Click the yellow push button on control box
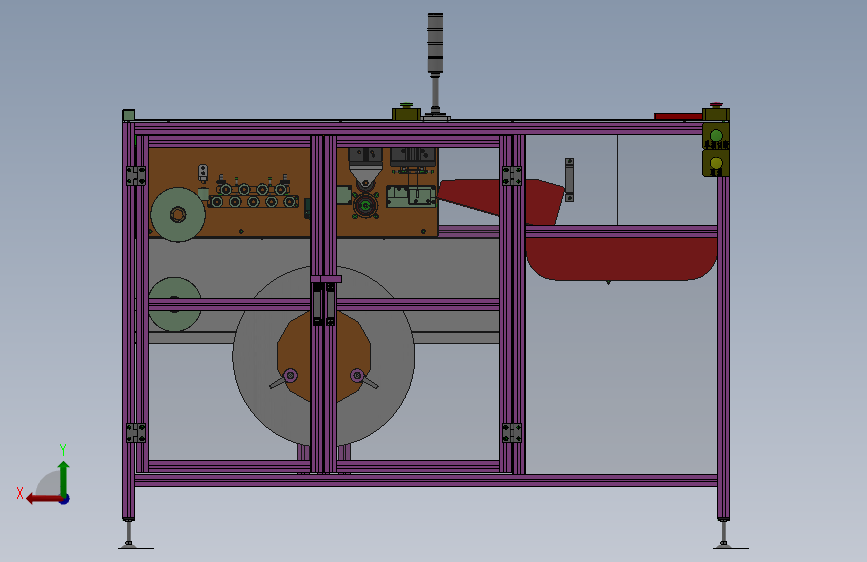This screenshot has height=562, width=867. pyautogui.click(x=716, y=163)
